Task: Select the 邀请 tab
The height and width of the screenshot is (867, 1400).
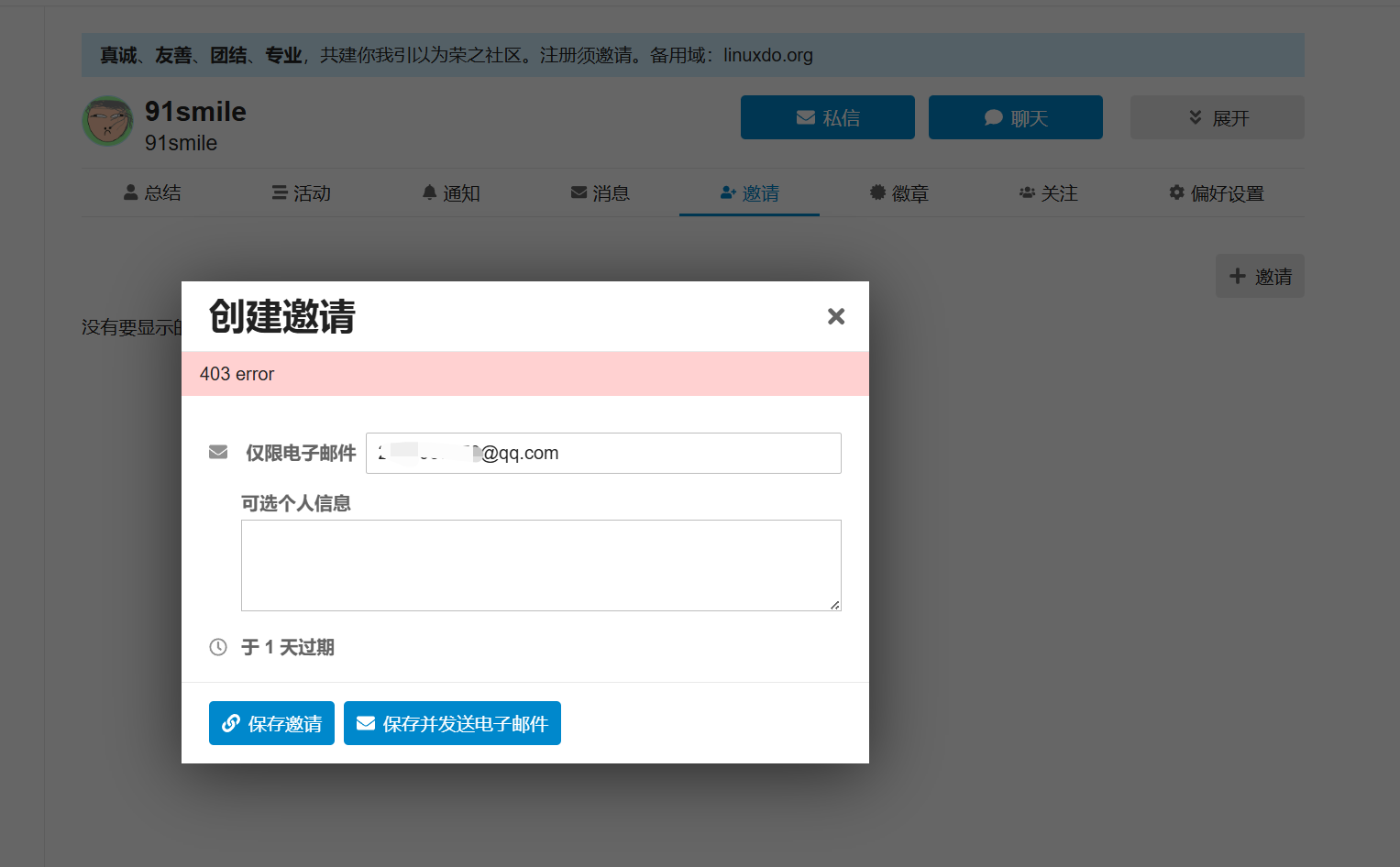Action: coord(749,192)
